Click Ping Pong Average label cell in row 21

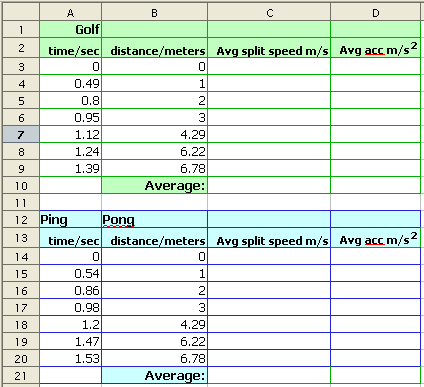(x=155, y=375)
